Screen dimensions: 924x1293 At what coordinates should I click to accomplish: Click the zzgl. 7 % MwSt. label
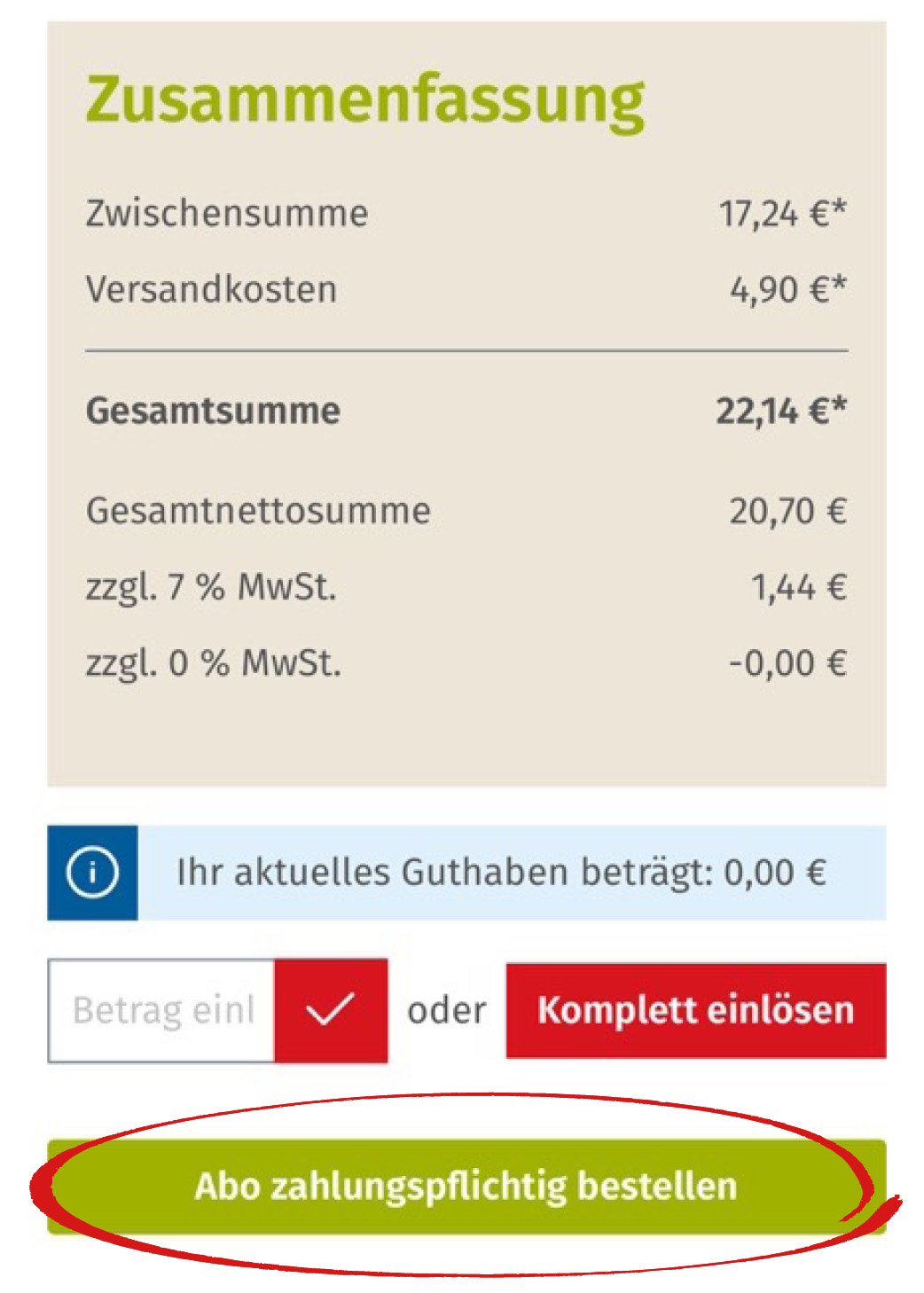click(211, 587)
